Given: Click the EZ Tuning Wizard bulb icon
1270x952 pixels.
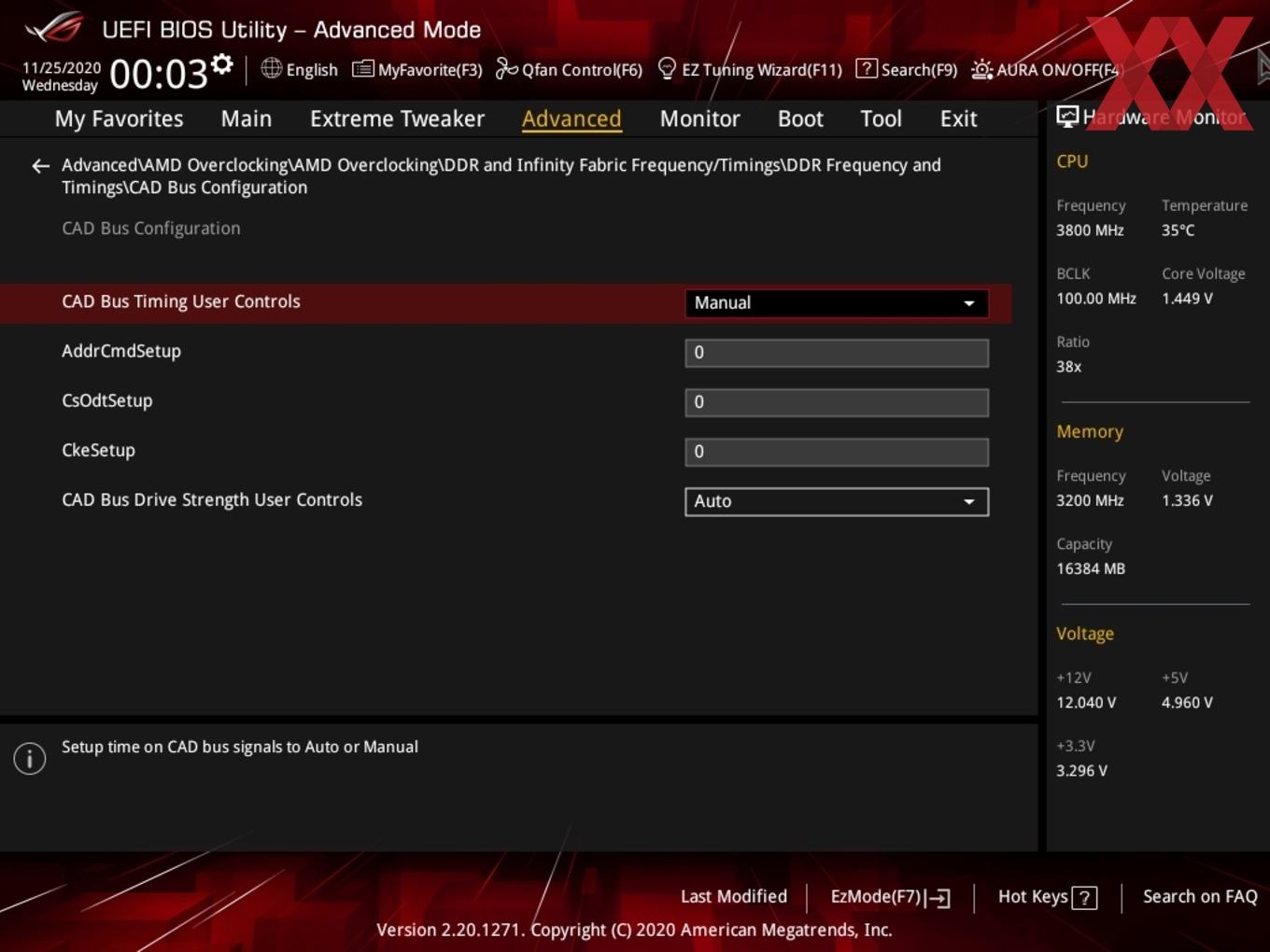Looking at the screenshot, I should pos(667,68).
